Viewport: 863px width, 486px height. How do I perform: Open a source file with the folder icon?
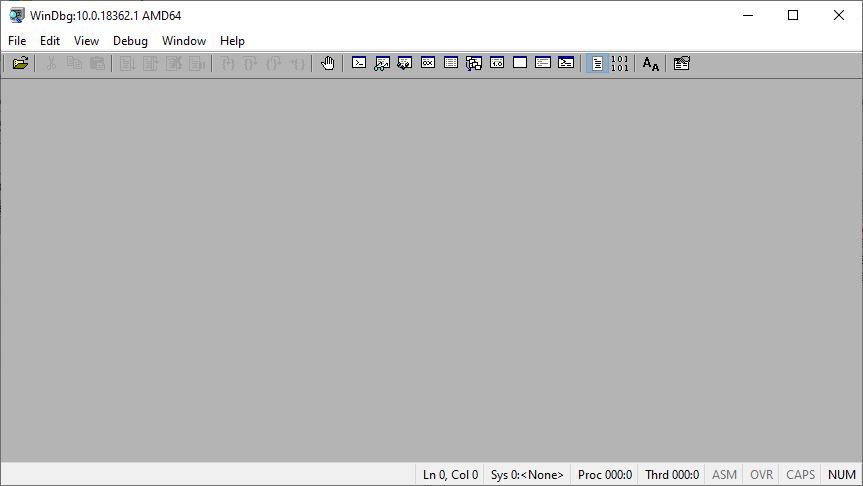tap(20, 63)
